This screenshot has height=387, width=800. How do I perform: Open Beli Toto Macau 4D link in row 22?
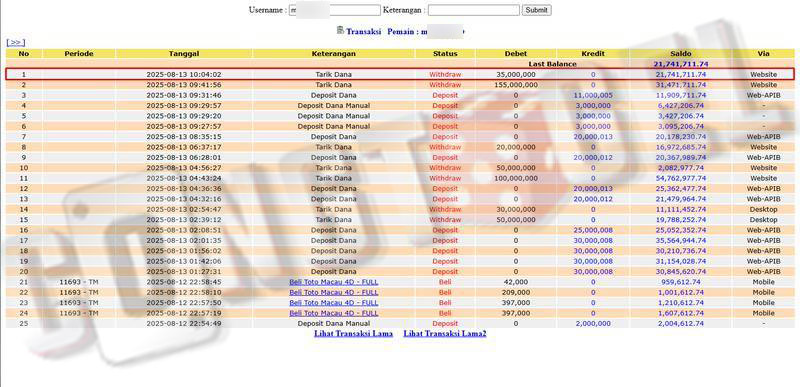click(x=334, y=292)
